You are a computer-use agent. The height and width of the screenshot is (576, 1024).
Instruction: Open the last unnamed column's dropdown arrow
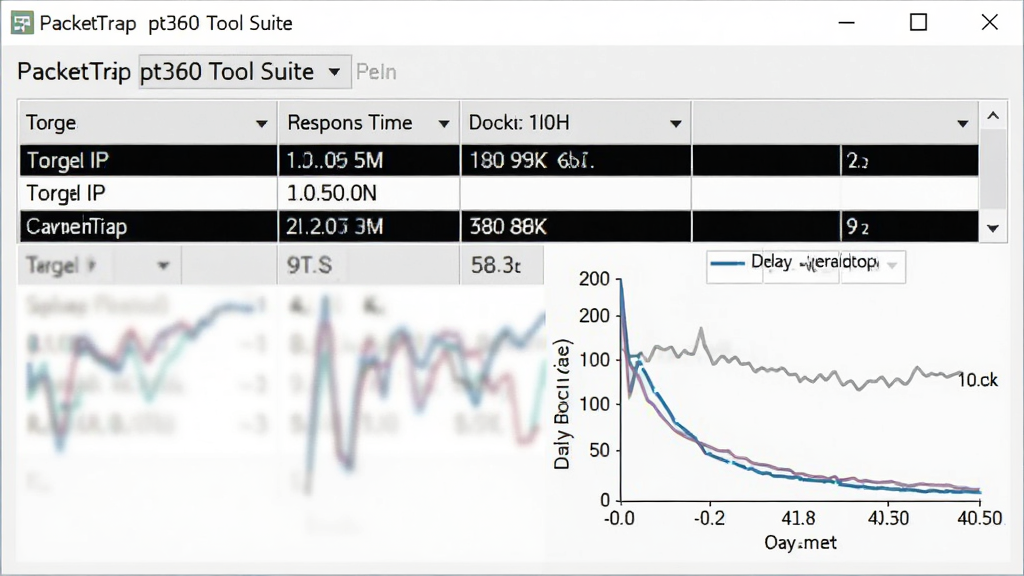point(962,123)
